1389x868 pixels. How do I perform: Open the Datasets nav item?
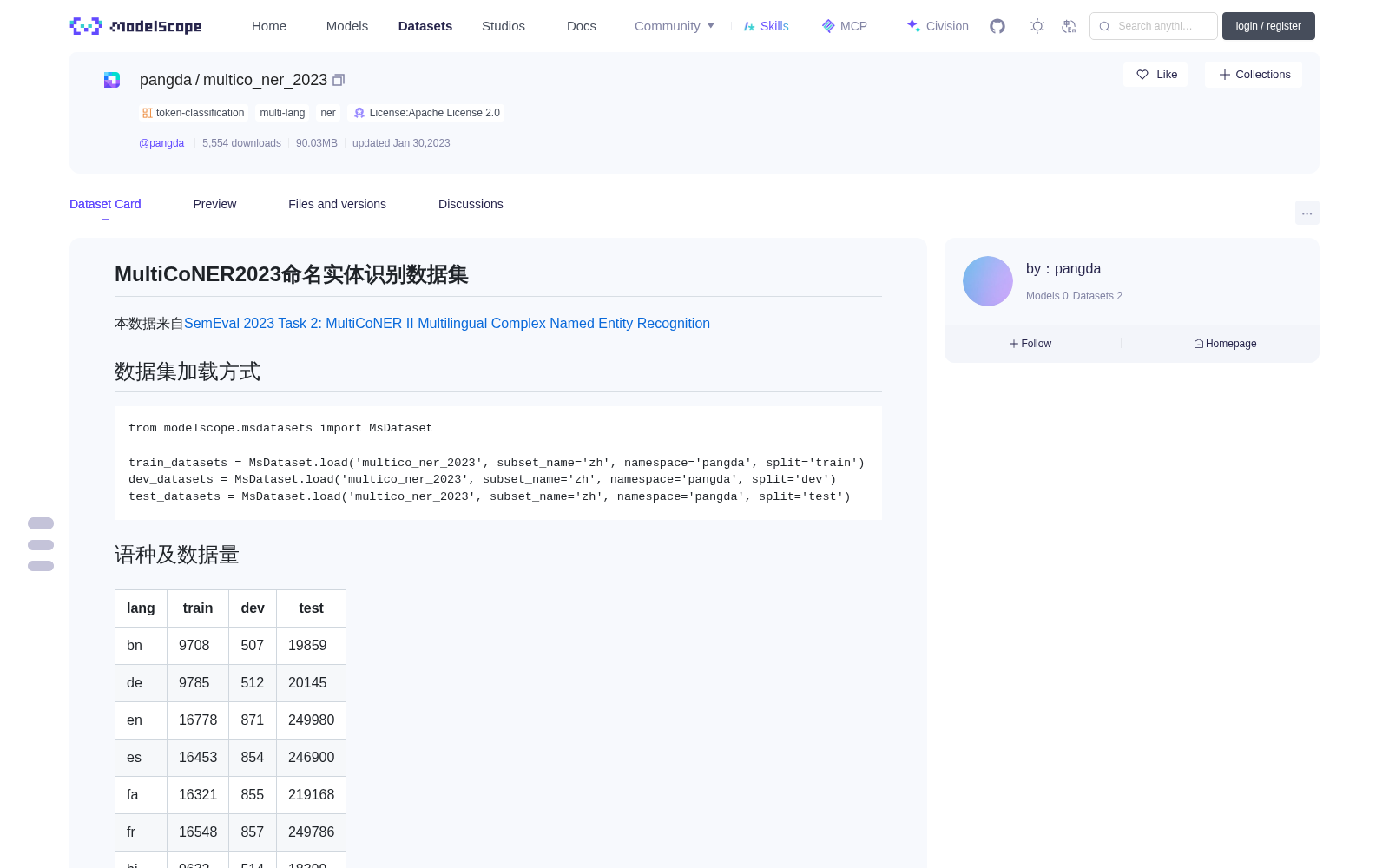pyautogui.click(x=425, y=26)
